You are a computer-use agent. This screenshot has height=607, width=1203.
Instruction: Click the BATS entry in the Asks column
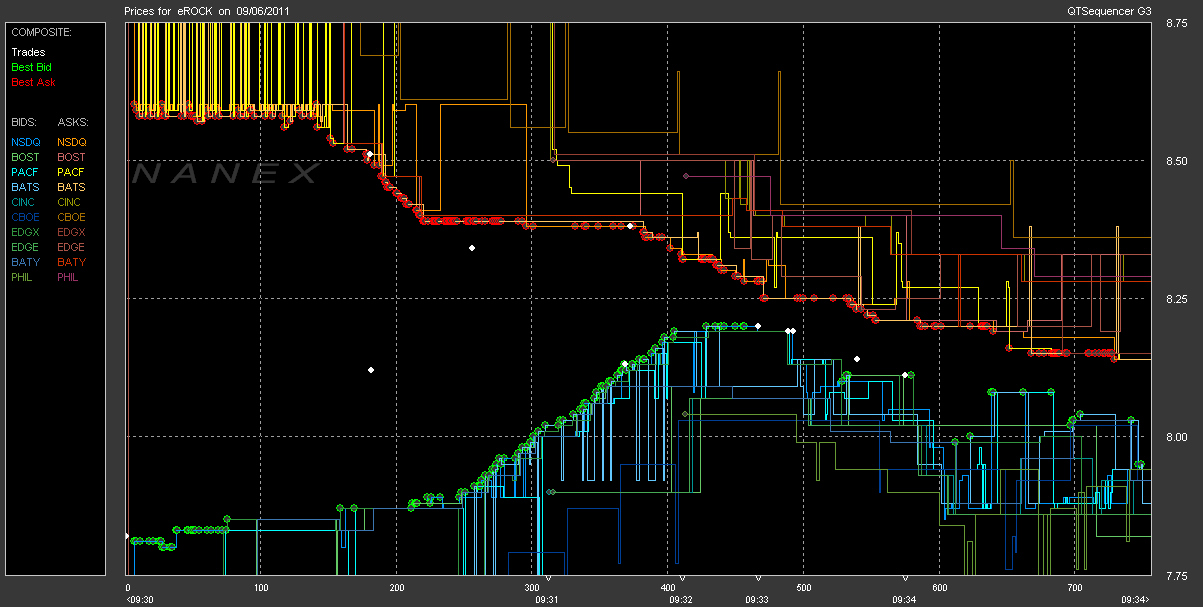point(71,187)
